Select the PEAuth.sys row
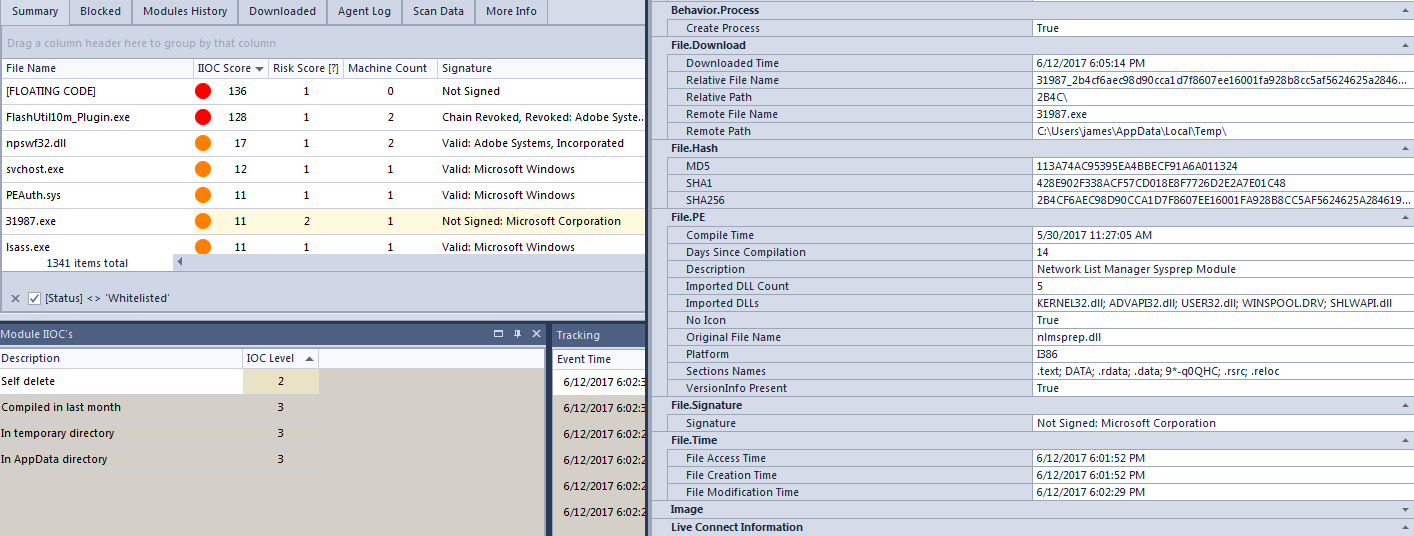The image size is (1414, 536). [322, 195]
